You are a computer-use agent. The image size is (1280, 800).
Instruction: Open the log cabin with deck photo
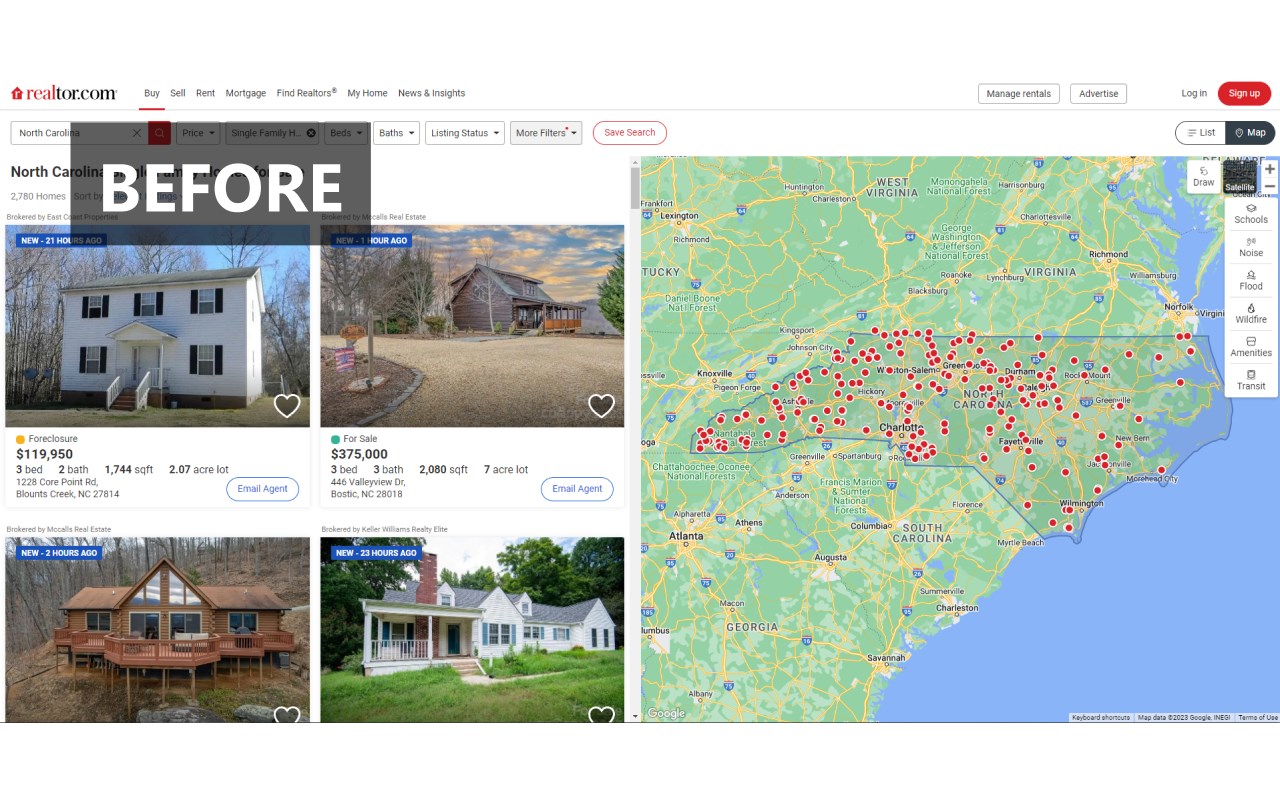click(x=157, y=630)
